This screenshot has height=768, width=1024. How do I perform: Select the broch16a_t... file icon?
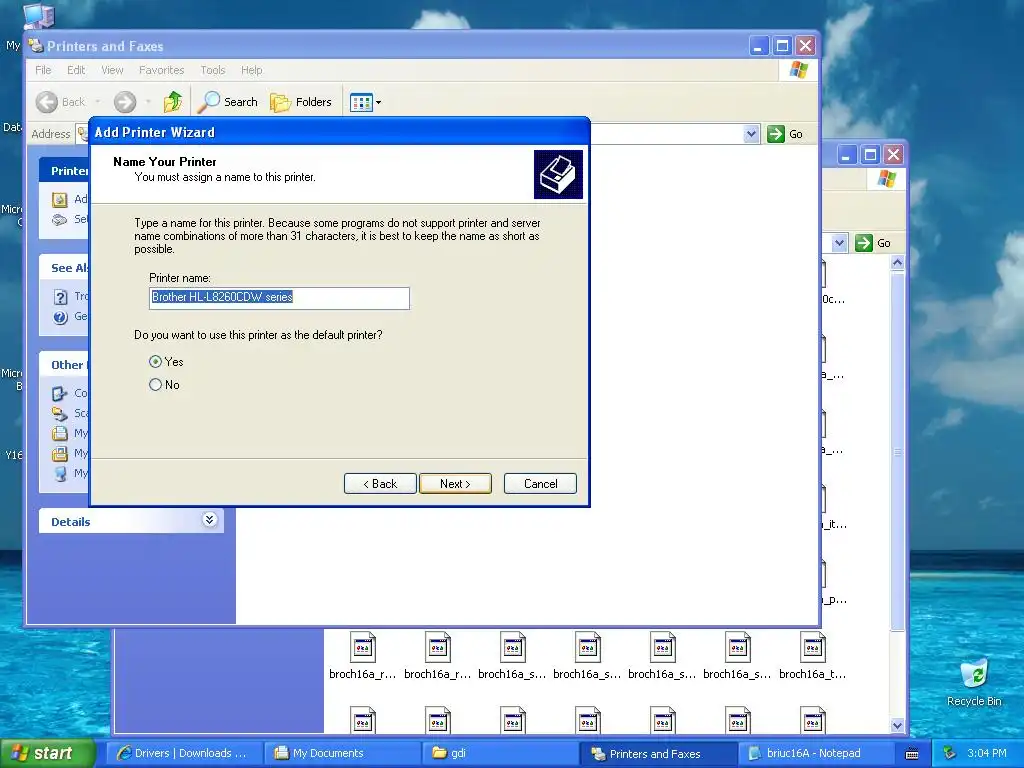click(x=812, y=648)
